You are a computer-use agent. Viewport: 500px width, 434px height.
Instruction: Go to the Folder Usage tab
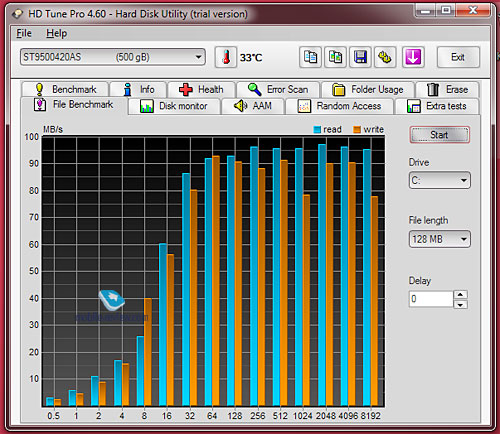pyautogui.click(x=368, y=89)
